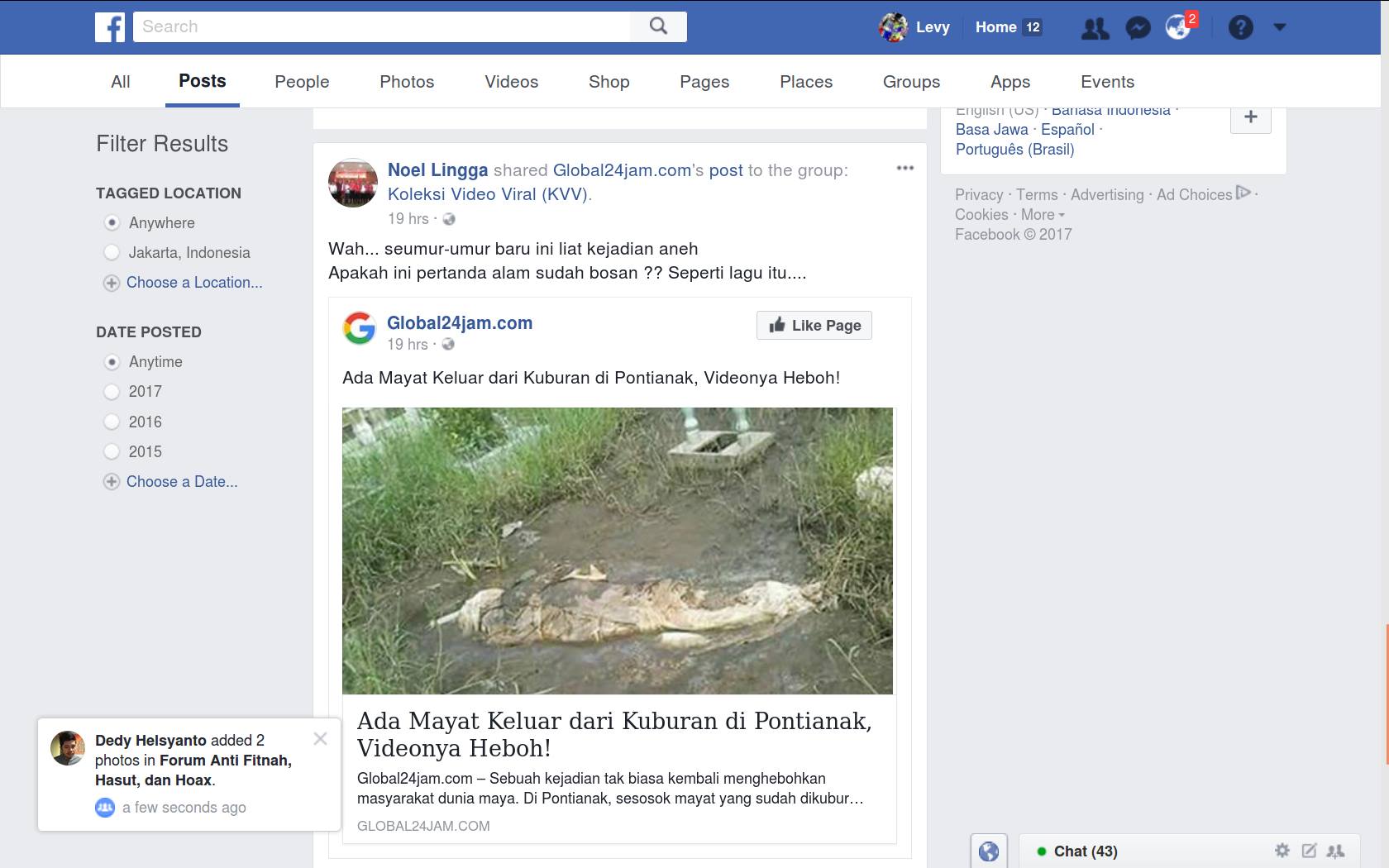The width and height of the screenshot is (1389, 868).
Task: Open the Help question mark icon
Action: click(x=1240, y=27)
